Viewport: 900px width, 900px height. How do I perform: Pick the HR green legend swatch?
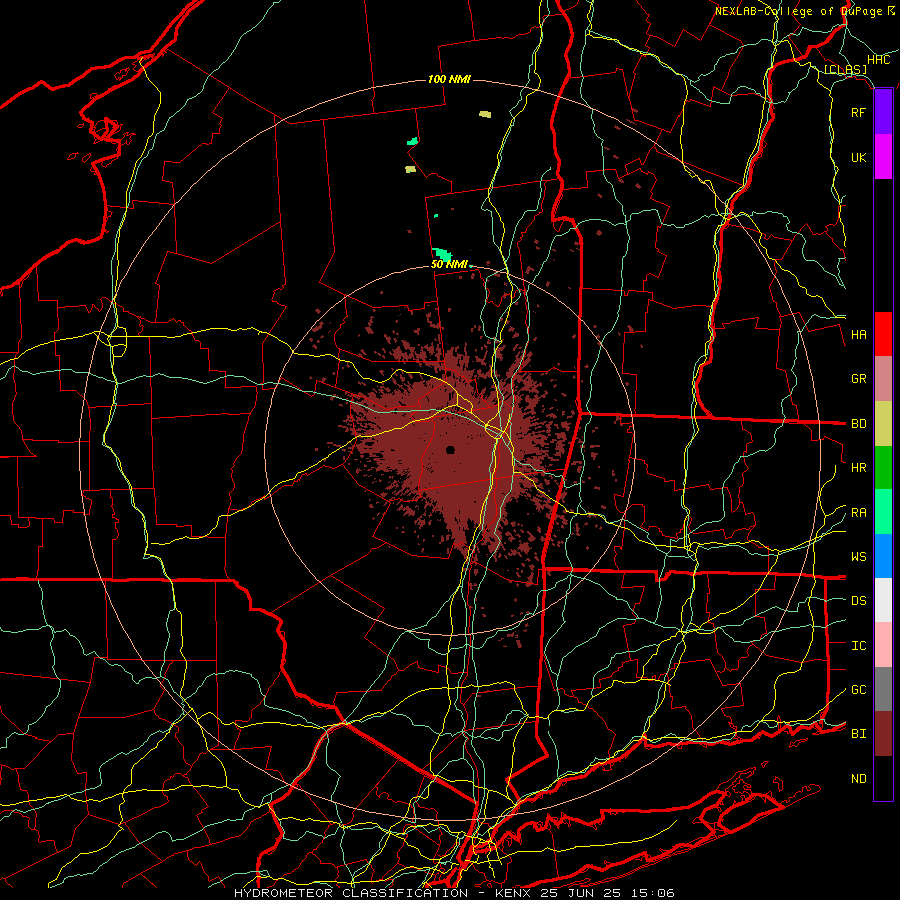pyautogui.click(x=883, y=467)
